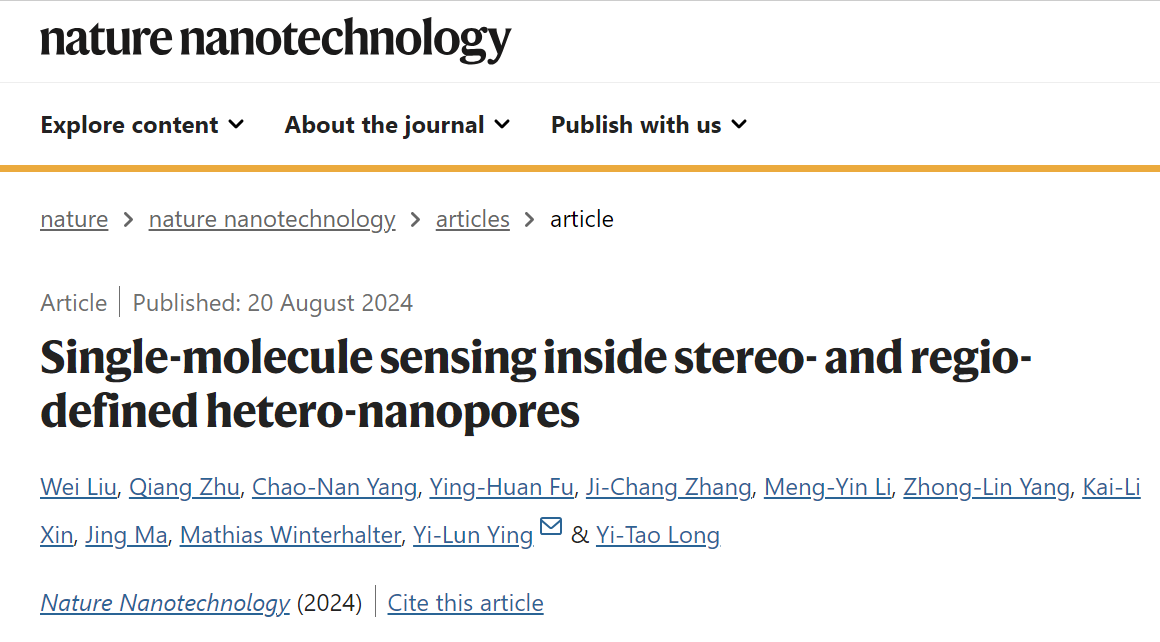This screenshot has height=642, width=1160.
Task: Open the About the journal dropdown
Action: point(397,125)
